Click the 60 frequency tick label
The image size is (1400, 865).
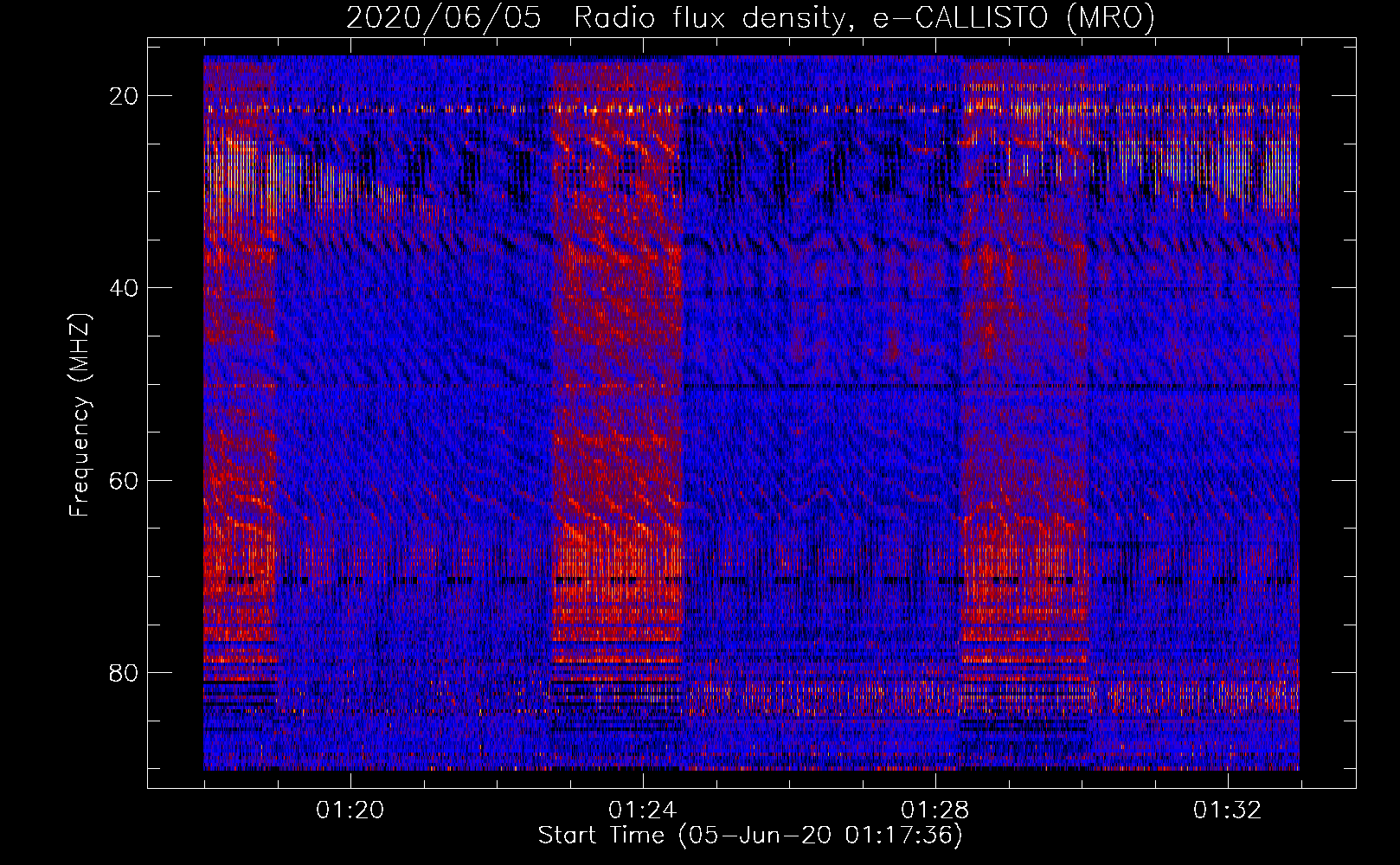coord(125,480)
